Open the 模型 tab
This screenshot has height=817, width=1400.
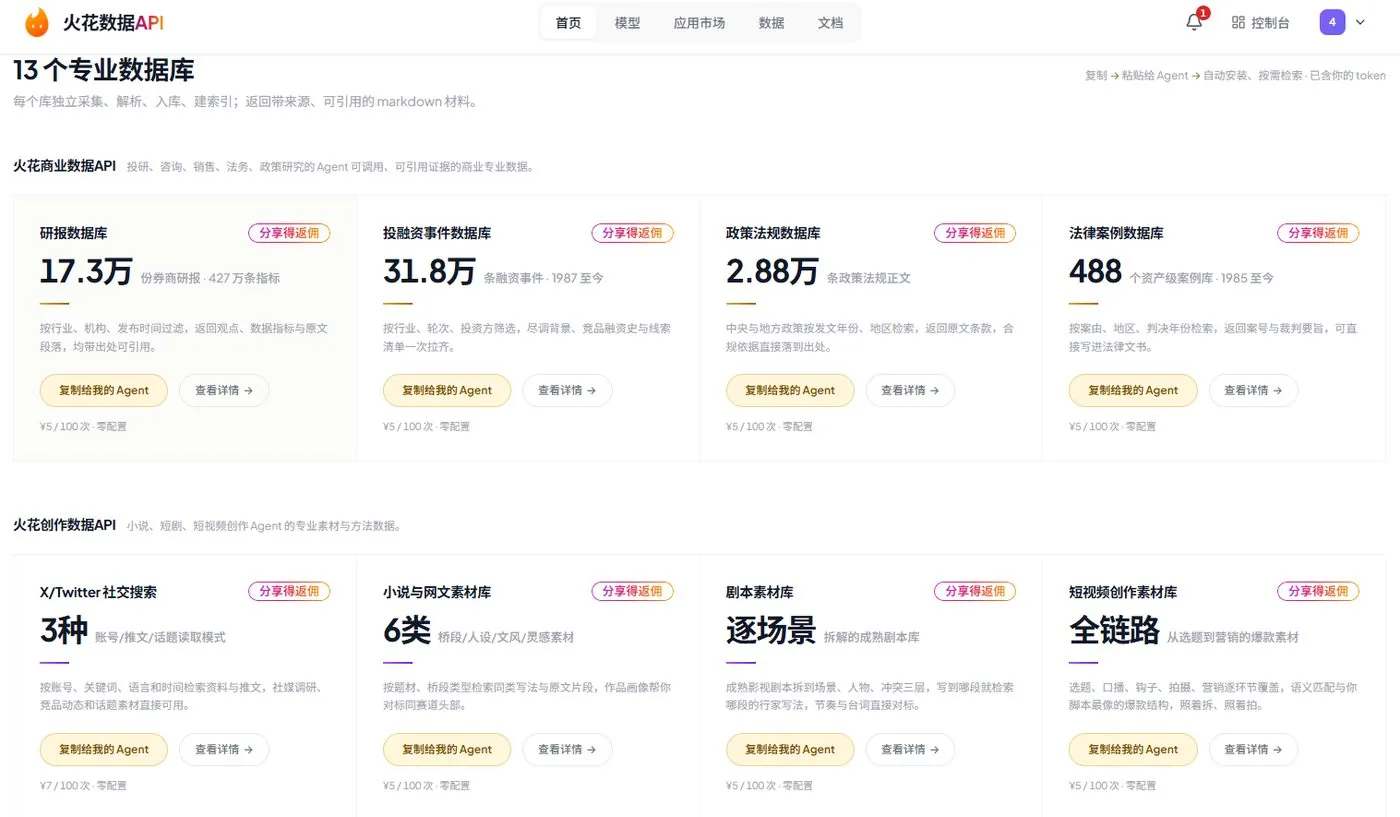tap(627, 22)
